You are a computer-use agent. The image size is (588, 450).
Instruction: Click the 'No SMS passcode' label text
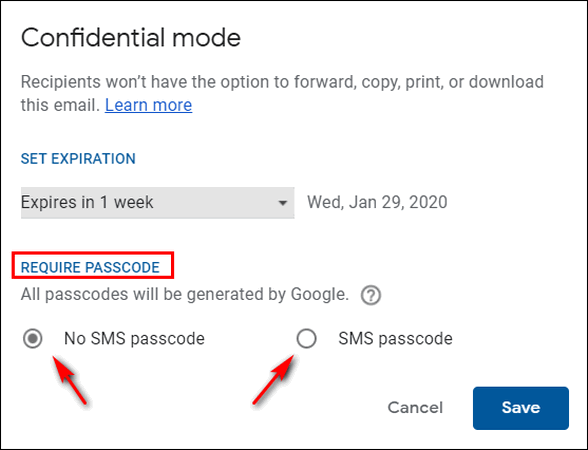point(134,339)
